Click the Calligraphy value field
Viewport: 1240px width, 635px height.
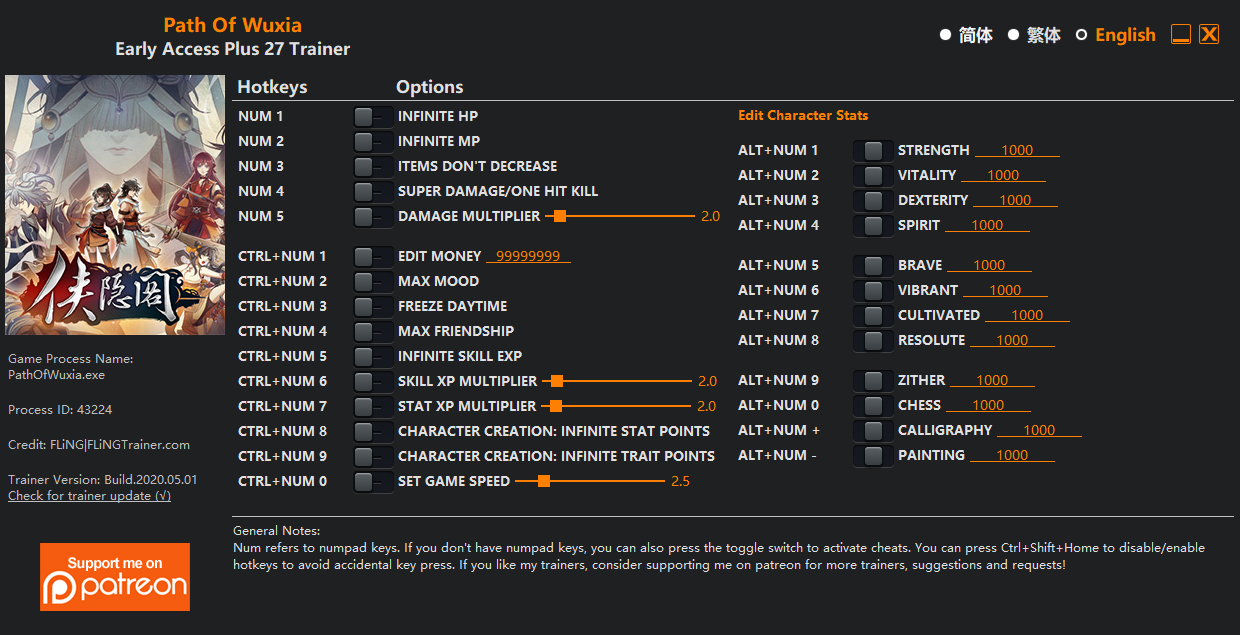pos(1039,430)
